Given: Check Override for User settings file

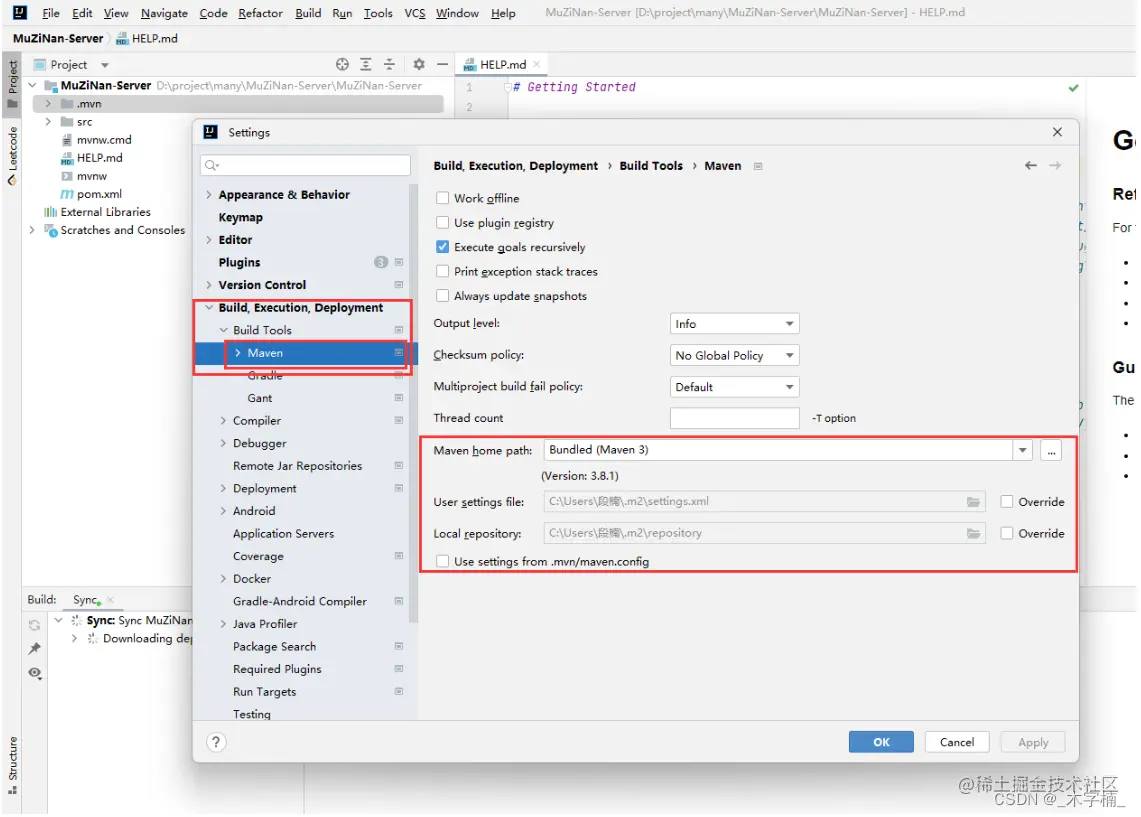Looking at the screenshot, I should [x=1006, y=501].
